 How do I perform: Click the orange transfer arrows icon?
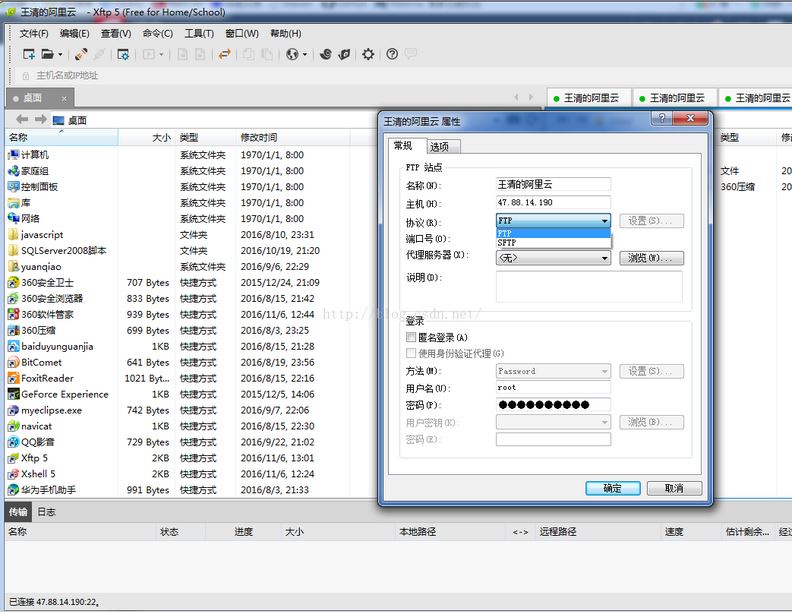[225, 54]
